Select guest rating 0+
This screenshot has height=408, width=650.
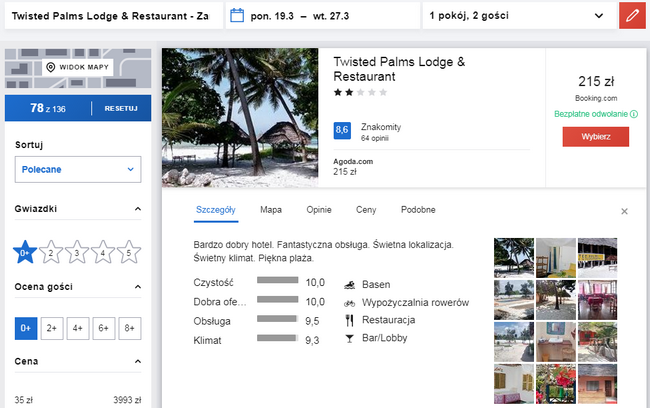click(26, 328)
